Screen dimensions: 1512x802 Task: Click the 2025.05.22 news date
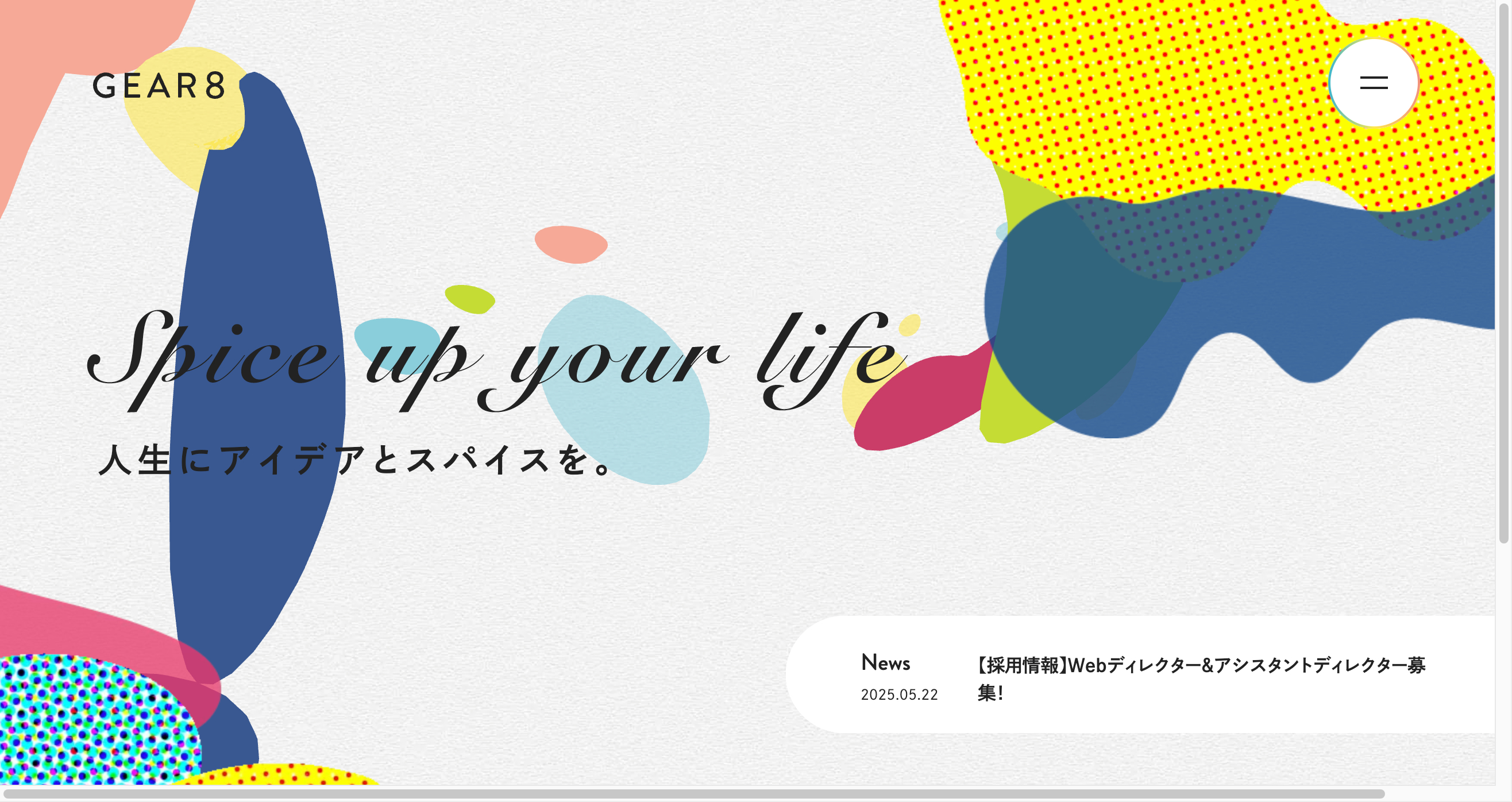pos(899,695)
